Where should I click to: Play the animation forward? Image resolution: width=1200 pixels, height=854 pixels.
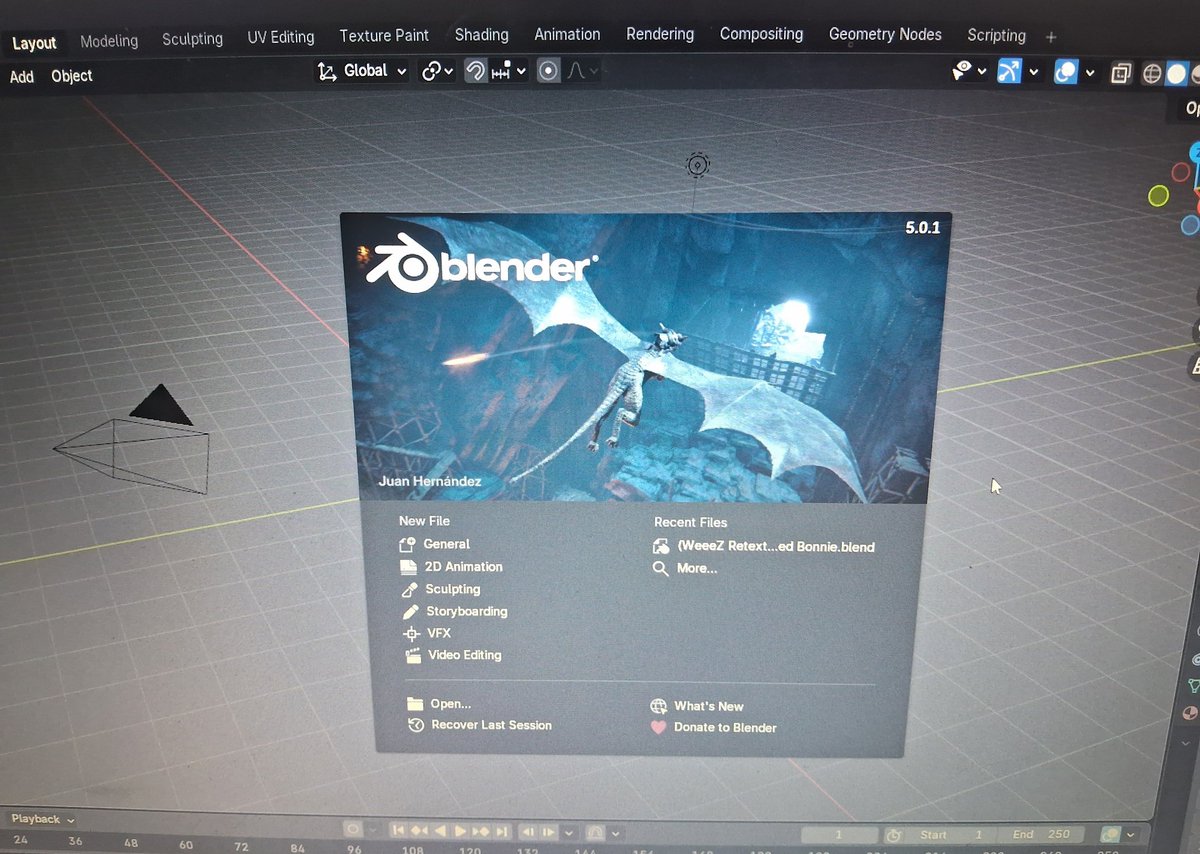coord(461,831)
